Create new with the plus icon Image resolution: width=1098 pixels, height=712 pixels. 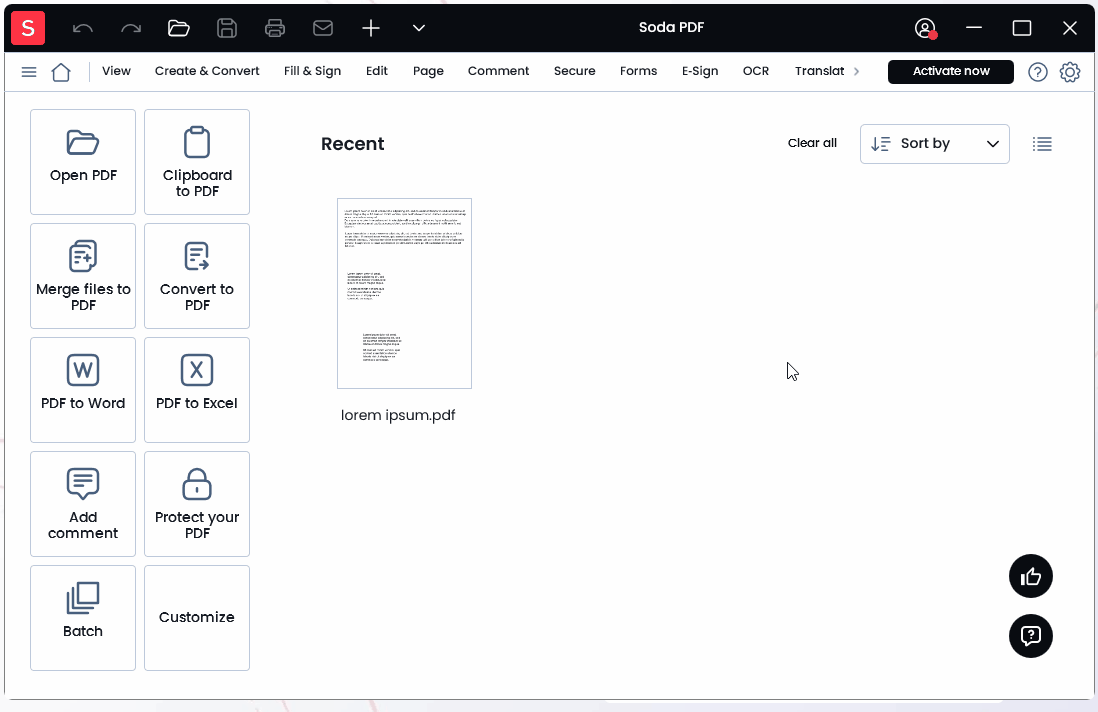(370, 28)
